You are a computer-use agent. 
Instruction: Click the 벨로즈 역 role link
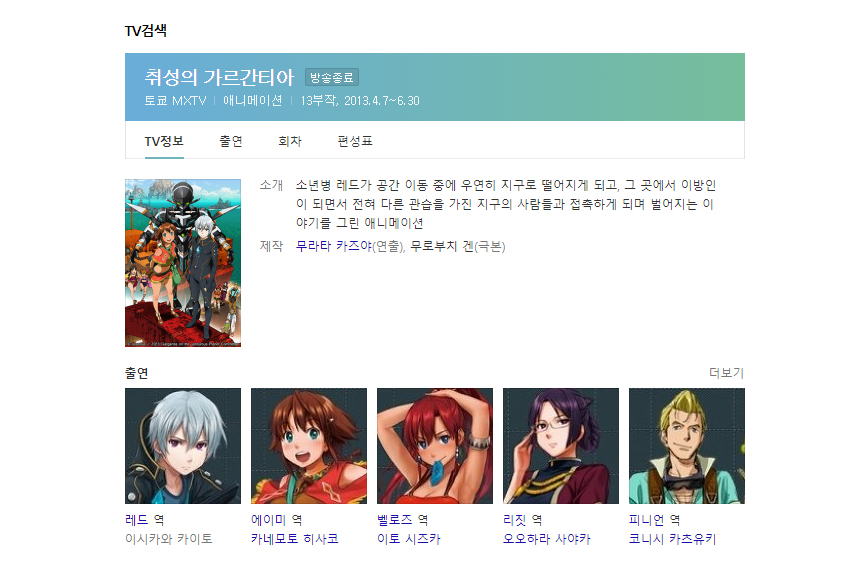pyautogui.click(x=403, y=520)
